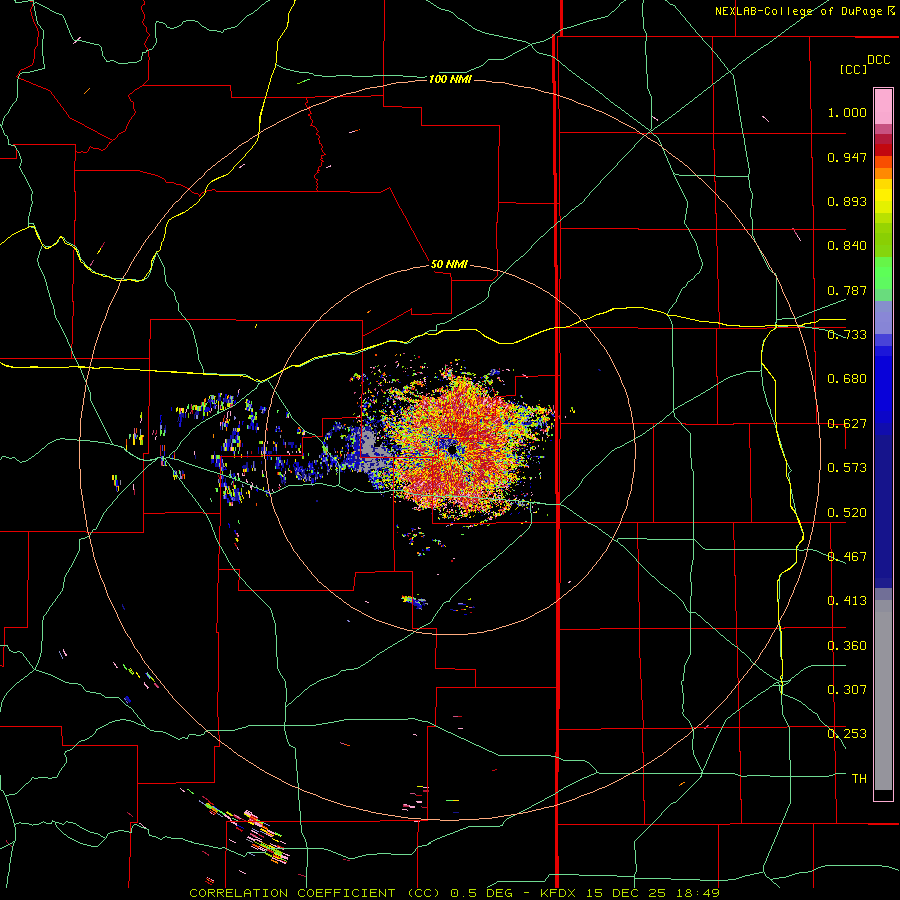900x900 pixels.
Task: Click the TH threshold label
Action: click(x=859, y=779)
